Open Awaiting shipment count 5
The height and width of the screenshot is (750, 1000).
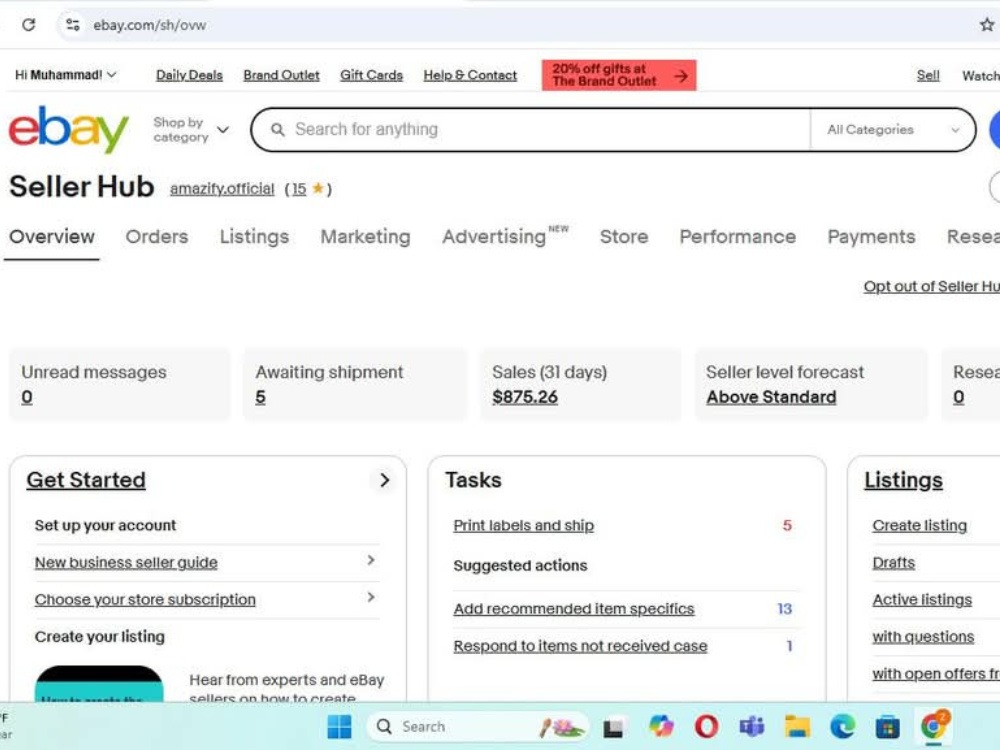point(260,397)
